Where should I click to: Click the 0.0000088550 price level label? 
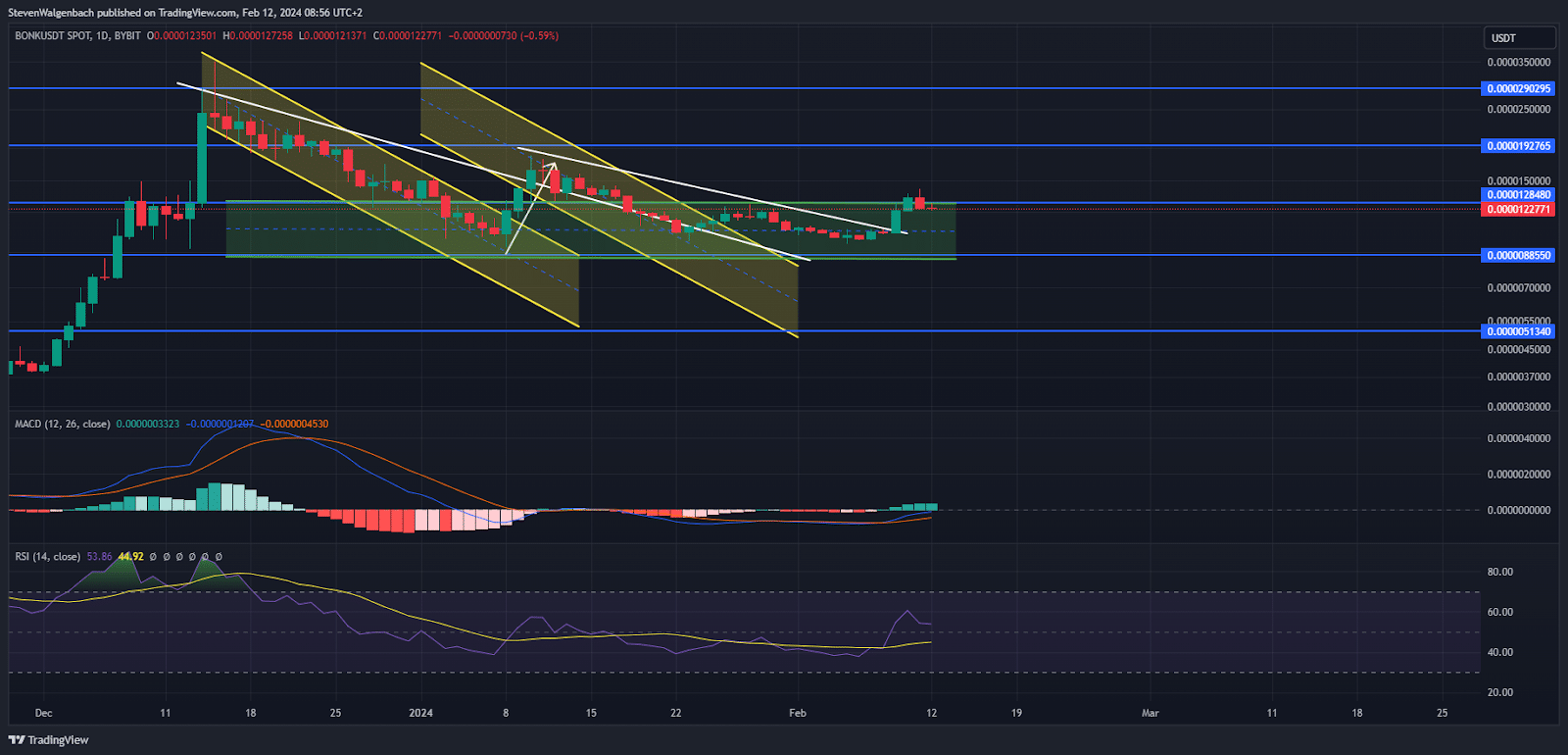(x=1518, y=255)
